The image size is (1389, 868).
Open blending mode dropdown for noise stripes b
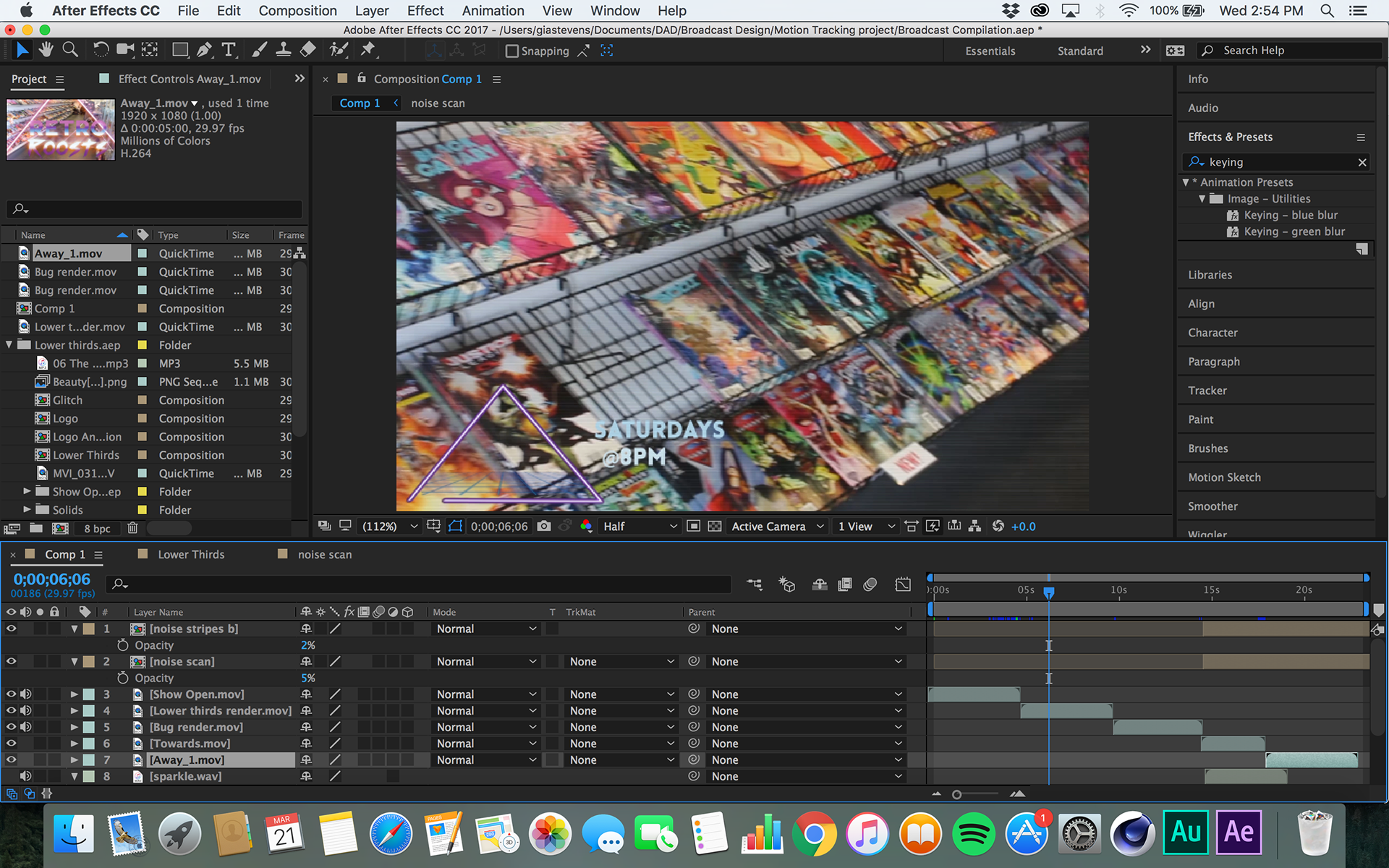coord(486,629)
